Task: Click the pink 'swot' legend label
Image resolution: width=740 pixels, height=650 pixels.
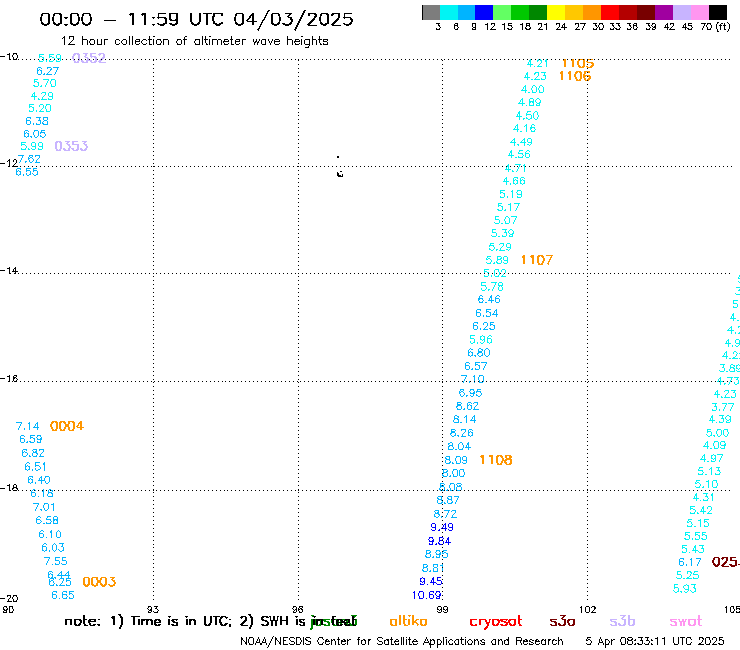Action: coord(686,621)
